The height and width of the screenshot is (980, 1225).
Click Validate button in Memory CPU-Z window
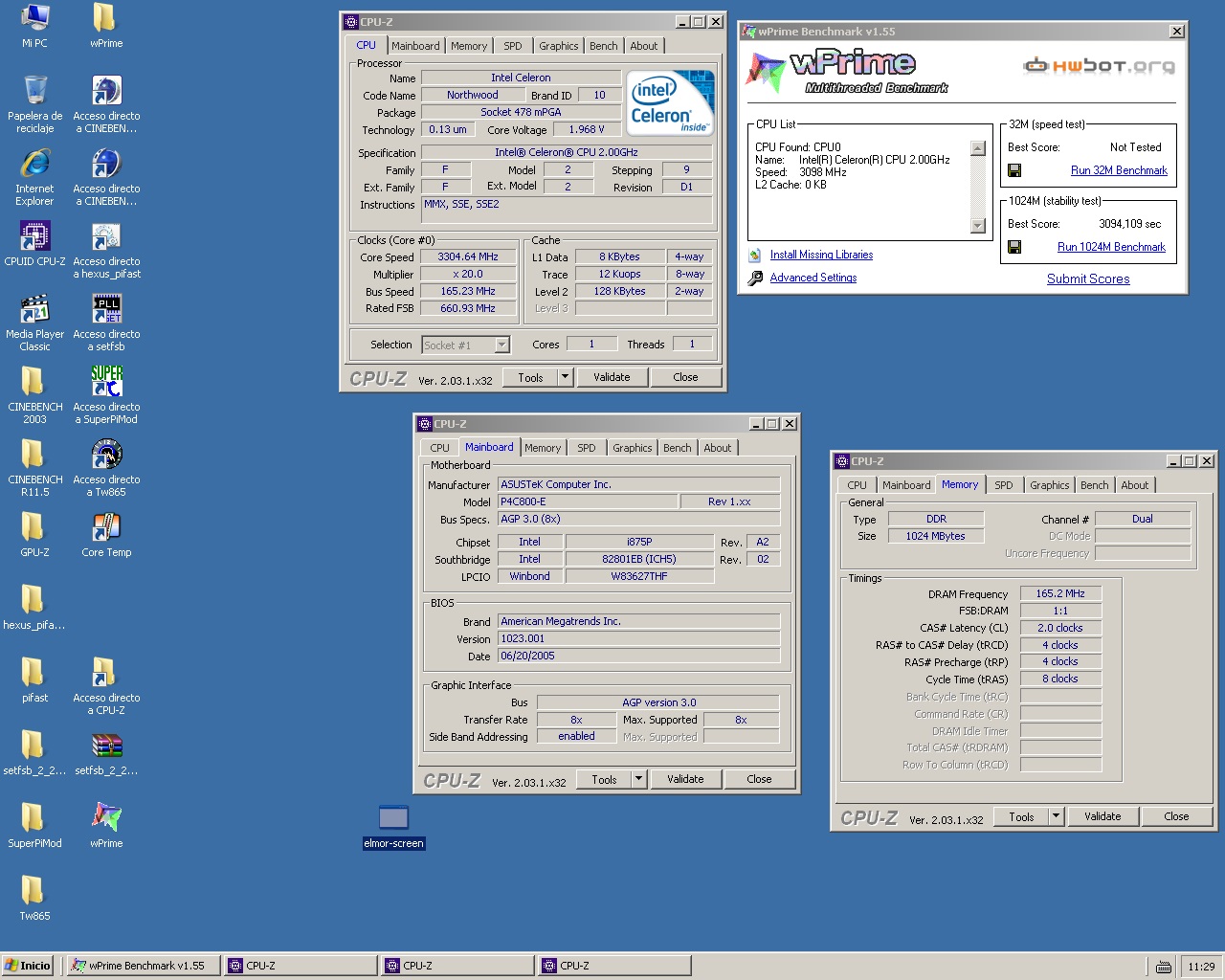[x=1102, y=816]
